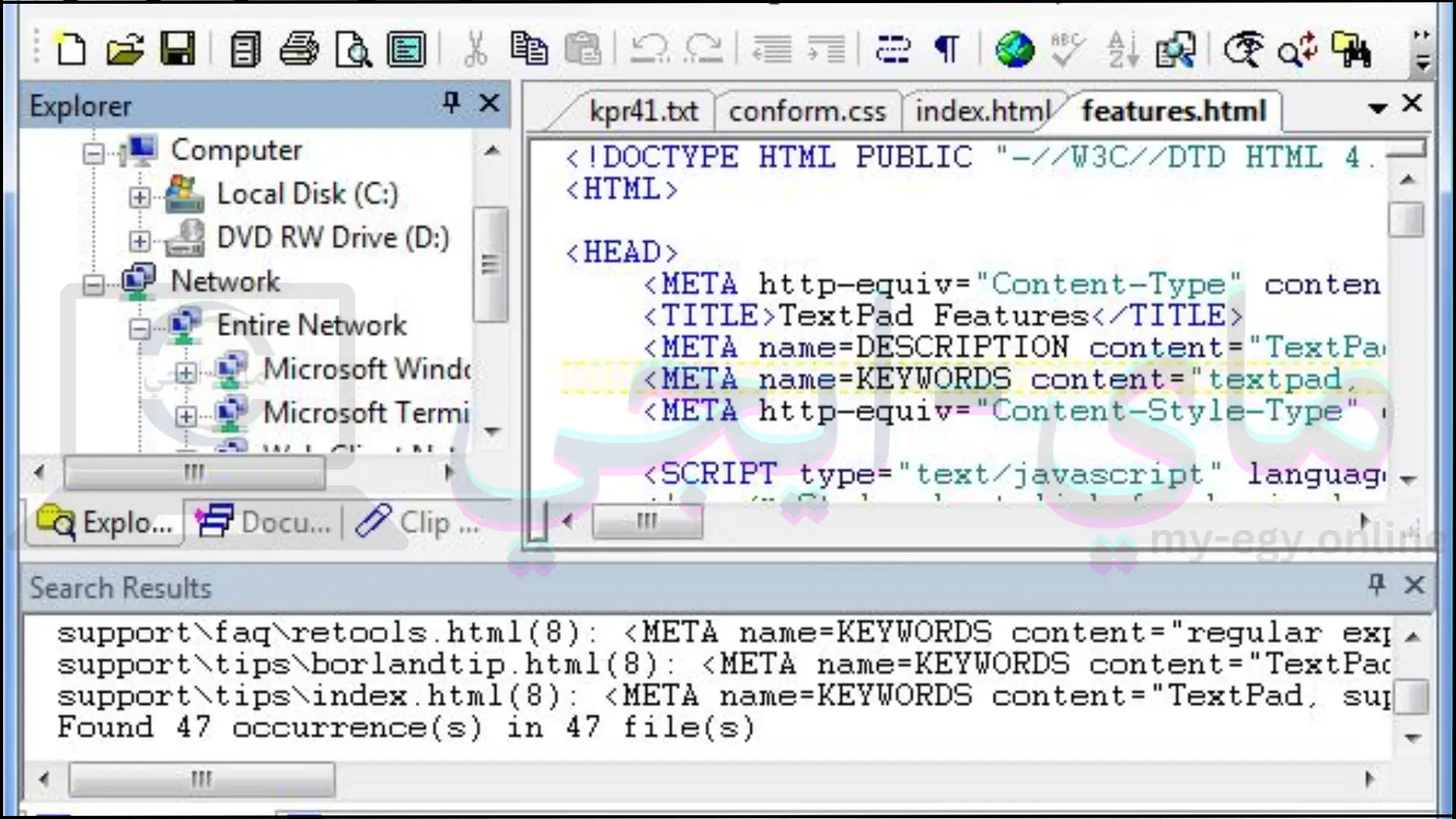Pin the Search Results panel
Viewport: 1456px width, 819px height.
(x=1376, y=585)
